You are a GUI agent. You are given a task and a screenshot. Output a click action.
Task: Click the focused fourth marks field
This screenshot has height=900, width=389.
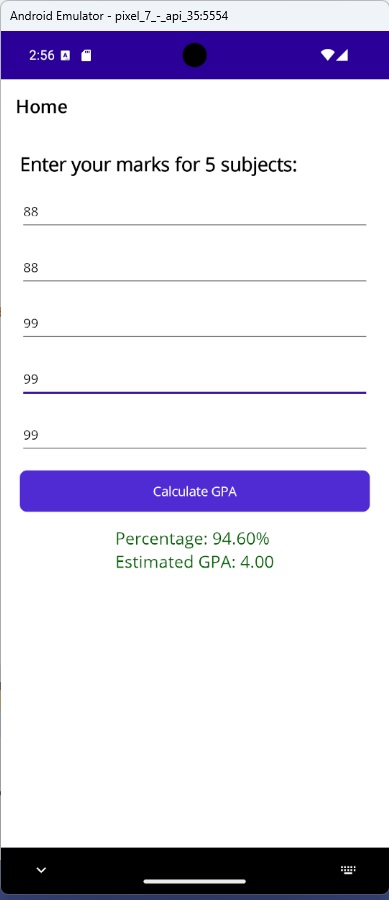[x=194, y=379]
